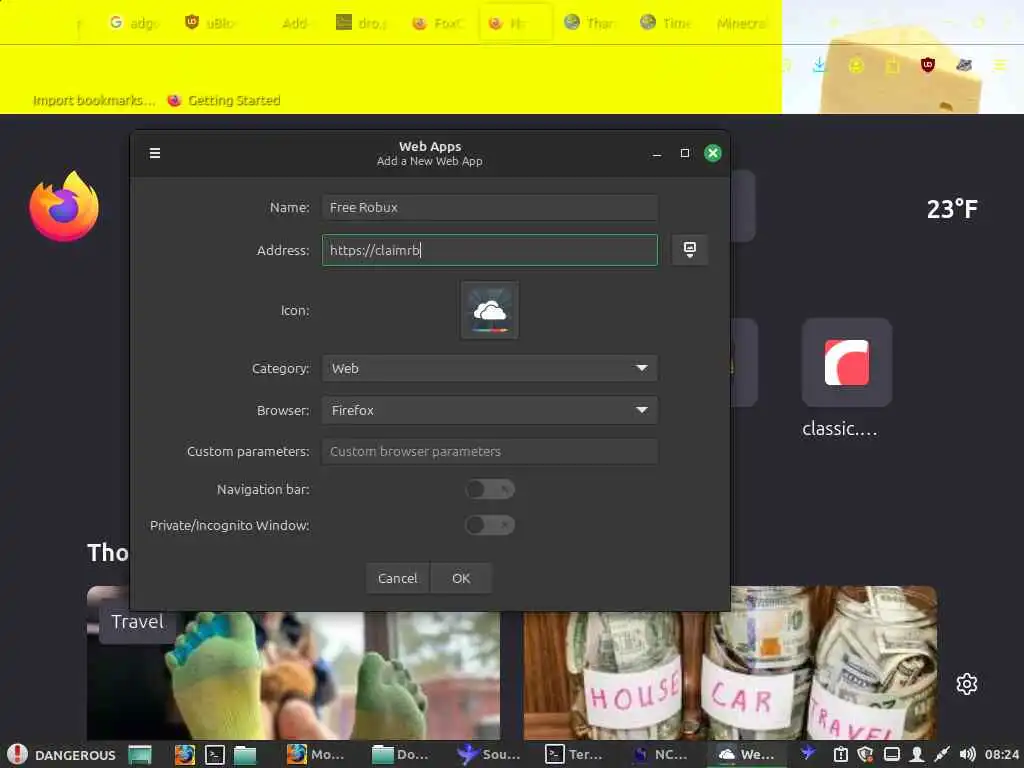1024x768 pixels.
Task: Click the Firefox logo on new tab page
Action: pos(64,206)
